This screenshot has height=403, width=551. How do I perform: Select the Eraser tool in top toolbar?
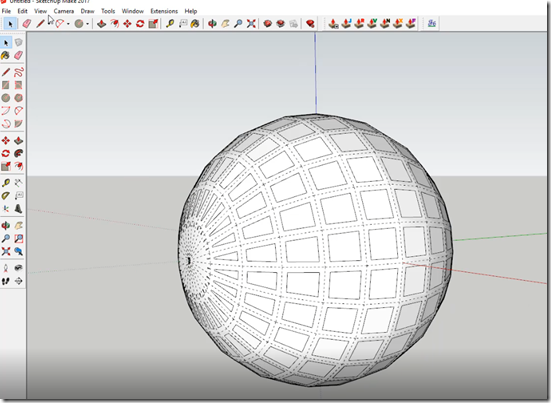(x=27, y=24)
